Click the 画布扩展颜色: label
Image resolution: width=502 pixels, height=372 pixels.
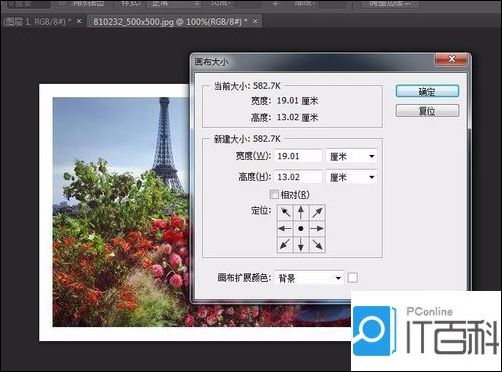tap(244, 278)
